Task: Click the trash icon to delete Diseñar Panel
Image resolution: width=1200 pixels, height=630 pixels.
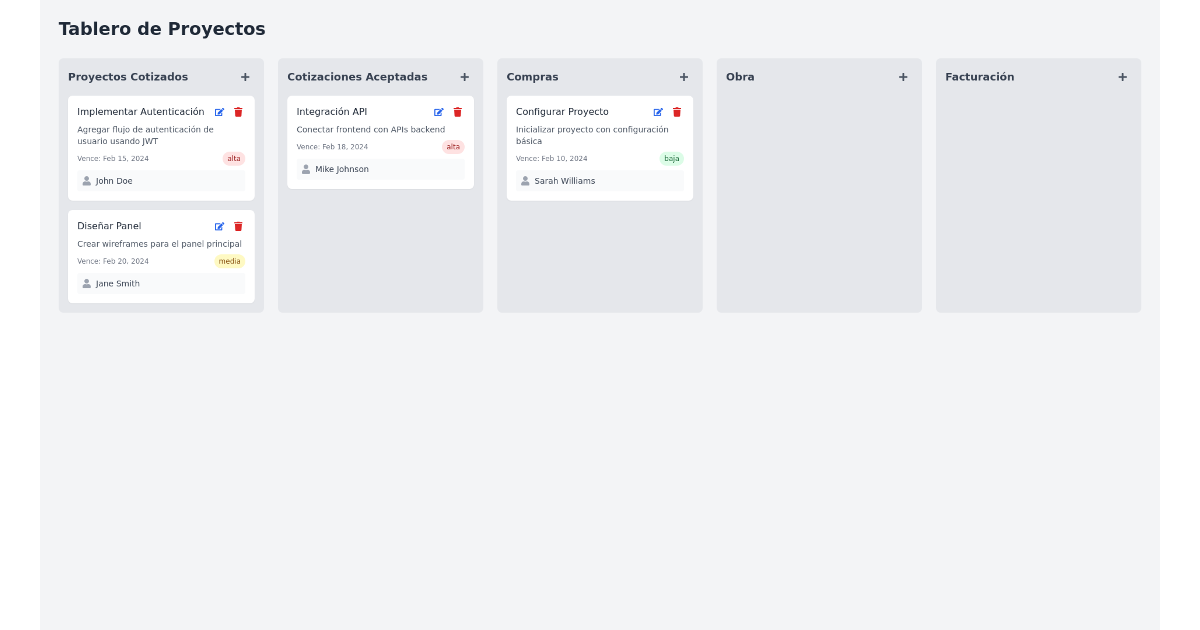Action: [x=238, y=226]
